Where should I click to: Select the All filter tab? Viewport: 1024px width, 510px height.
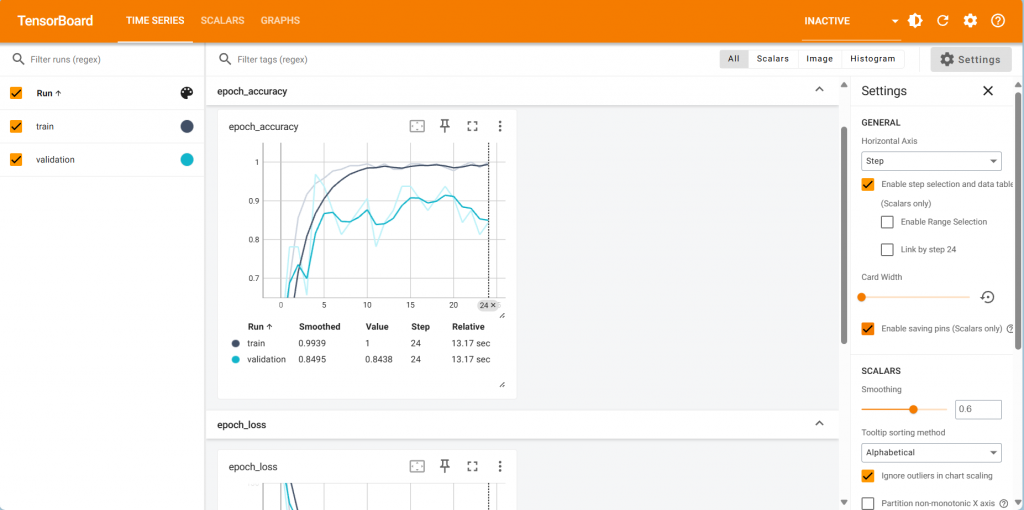tap(734, 59)
